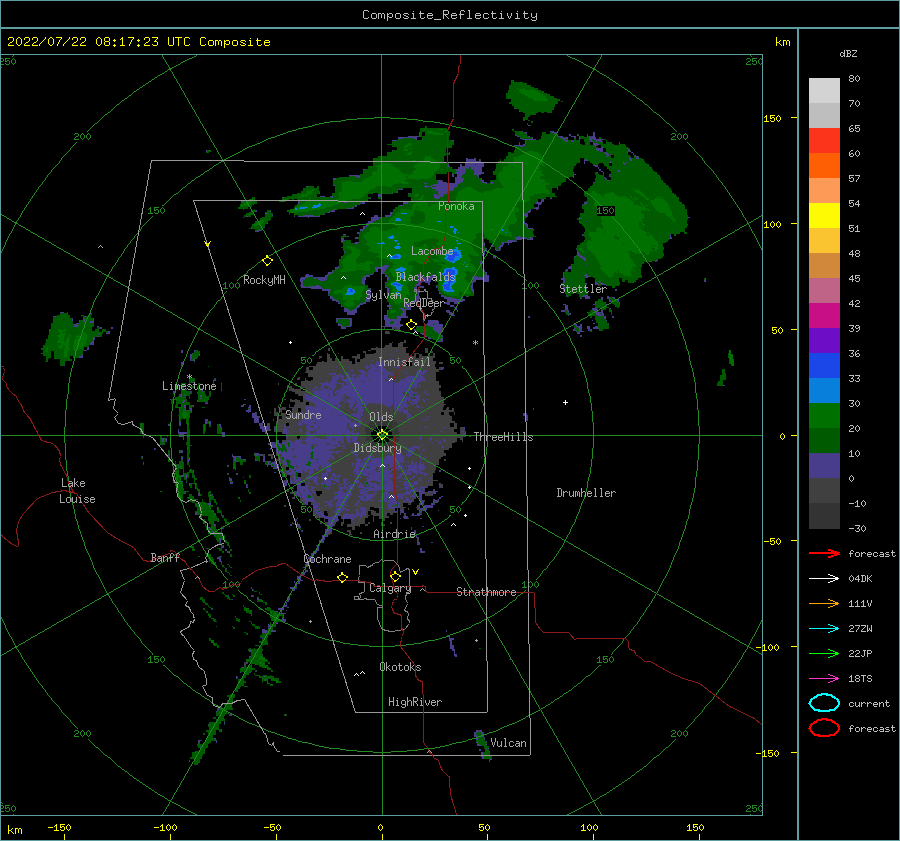Select the white 04DK arrow icon
This screenshot has width=900, height=841.
[824, 578]
